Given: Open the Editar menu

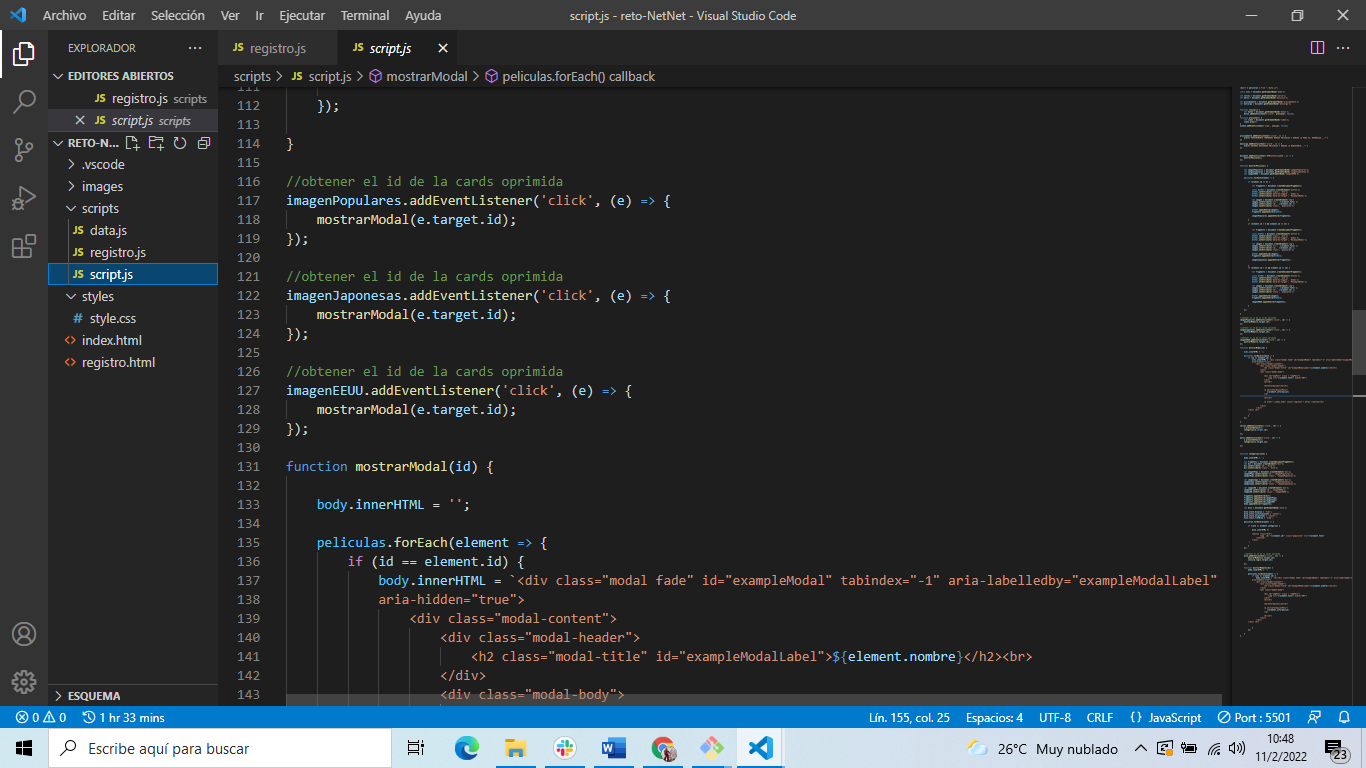Looking at the screenshot, I should [x=118, y=15].
